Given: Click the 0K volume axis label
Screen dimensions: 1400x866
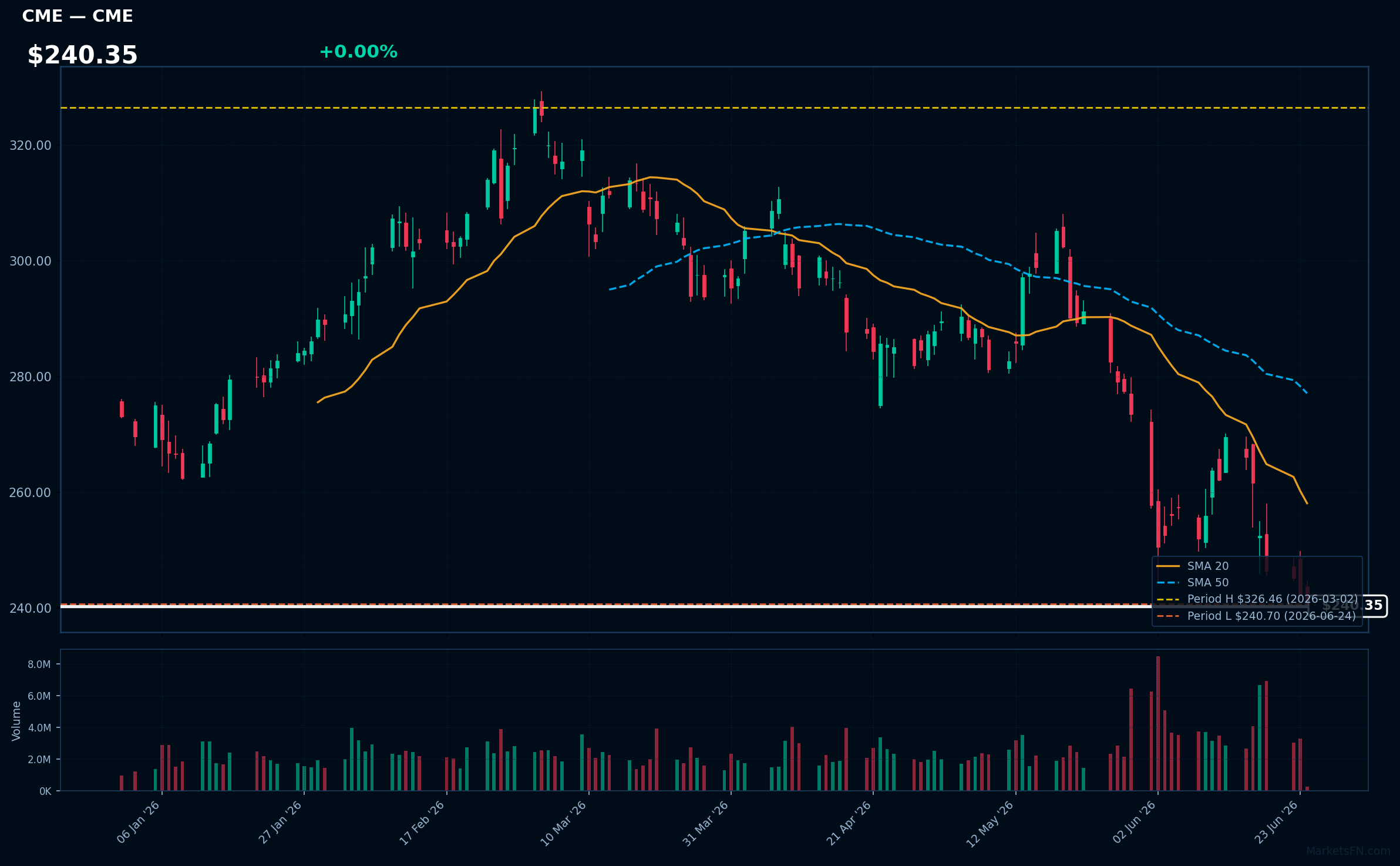Looking at the screenshot, I should (45, 791).
